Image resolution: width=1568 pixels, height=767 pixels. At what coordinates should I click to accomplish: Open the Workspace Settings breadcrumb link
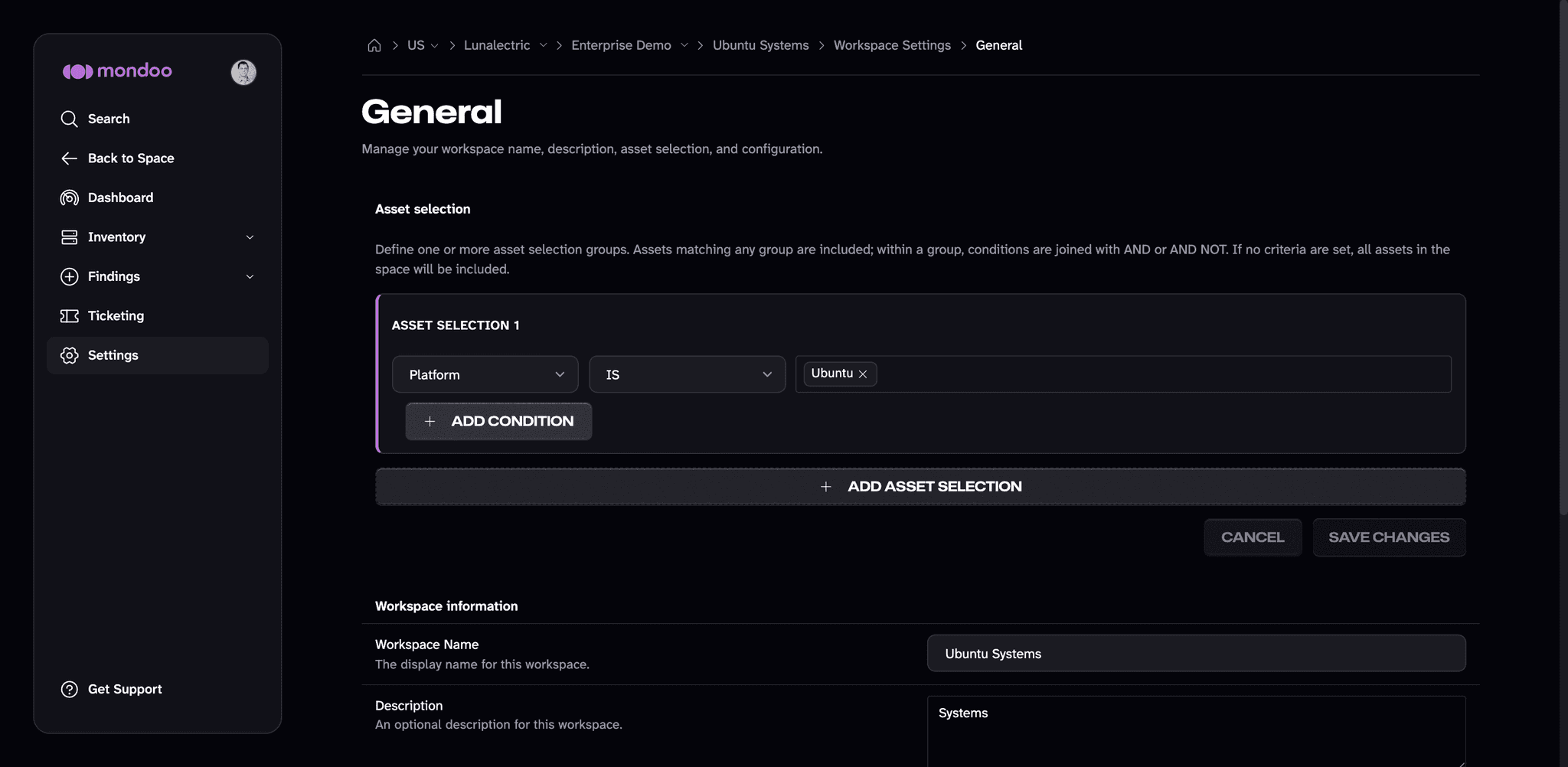(892, 45)
